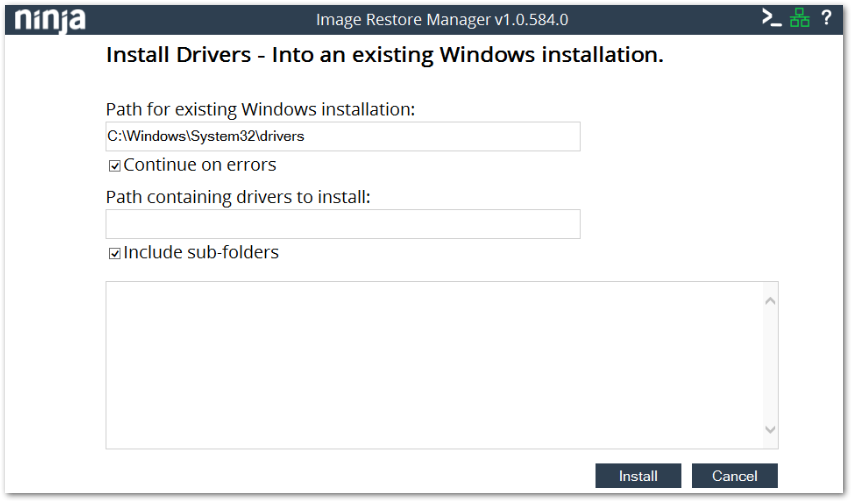Click the log scrollbar track

tap(770, 365)
